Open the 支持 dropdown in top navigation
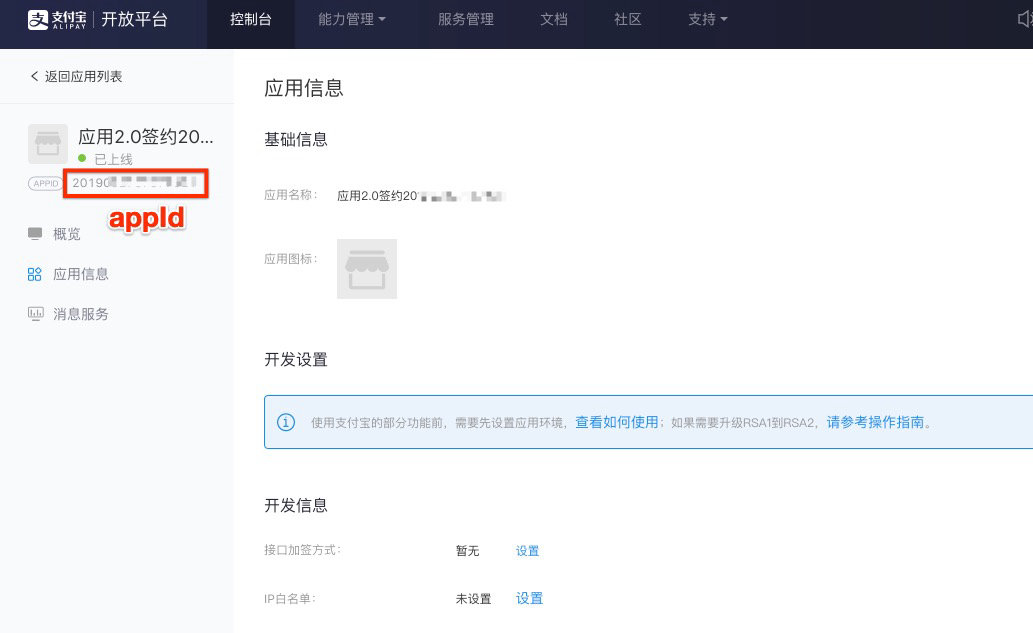This screenshot has width=1033, height=633. 707,19
